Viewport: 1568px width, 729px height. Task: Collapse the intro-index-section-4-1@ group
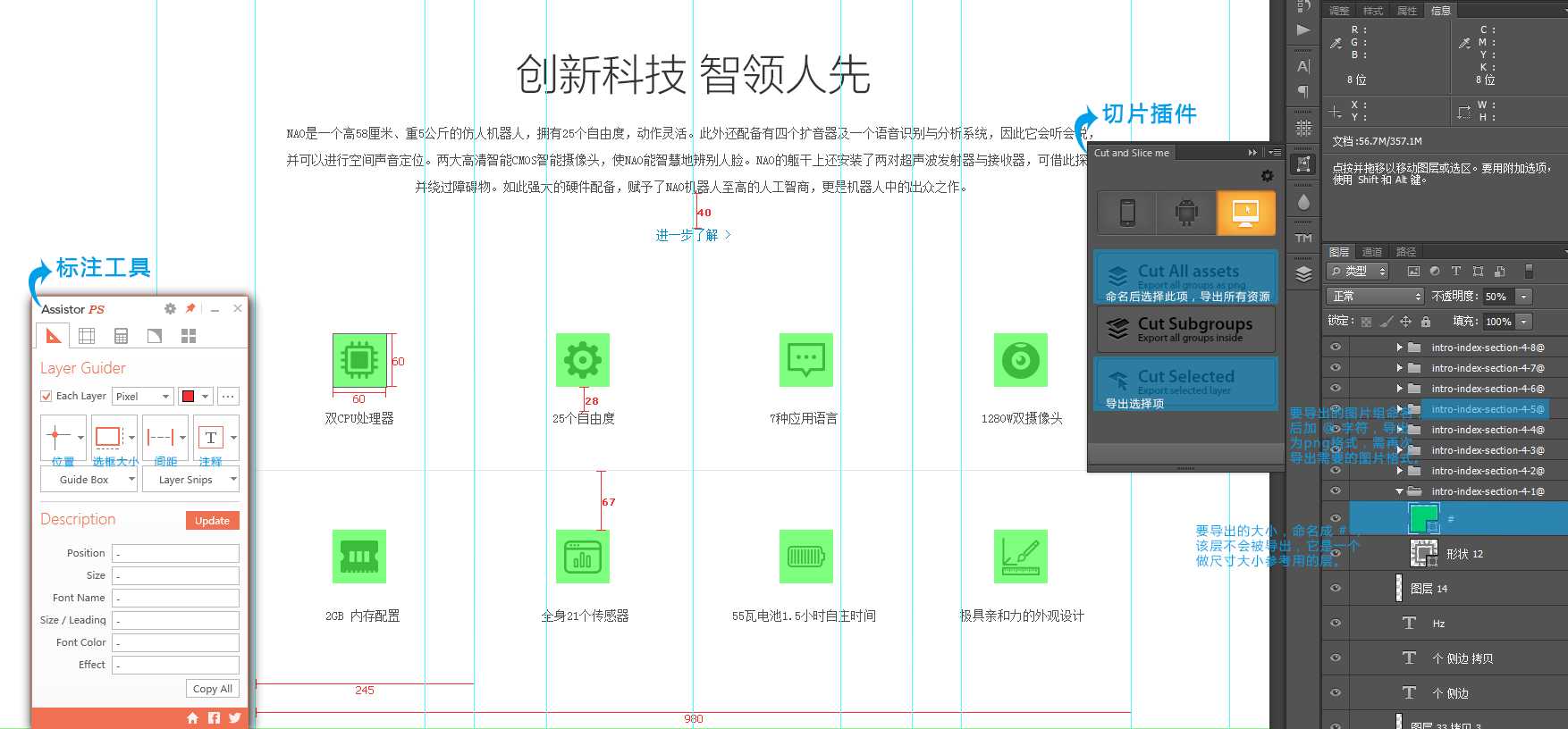1399,491
